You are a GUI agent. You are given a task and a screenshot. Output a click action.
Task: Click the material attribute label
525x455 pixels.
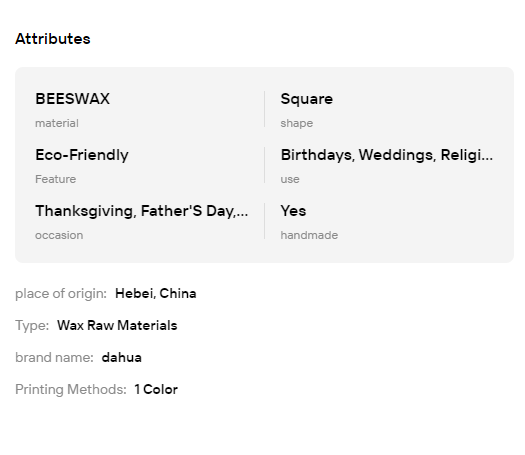[57, 123]
